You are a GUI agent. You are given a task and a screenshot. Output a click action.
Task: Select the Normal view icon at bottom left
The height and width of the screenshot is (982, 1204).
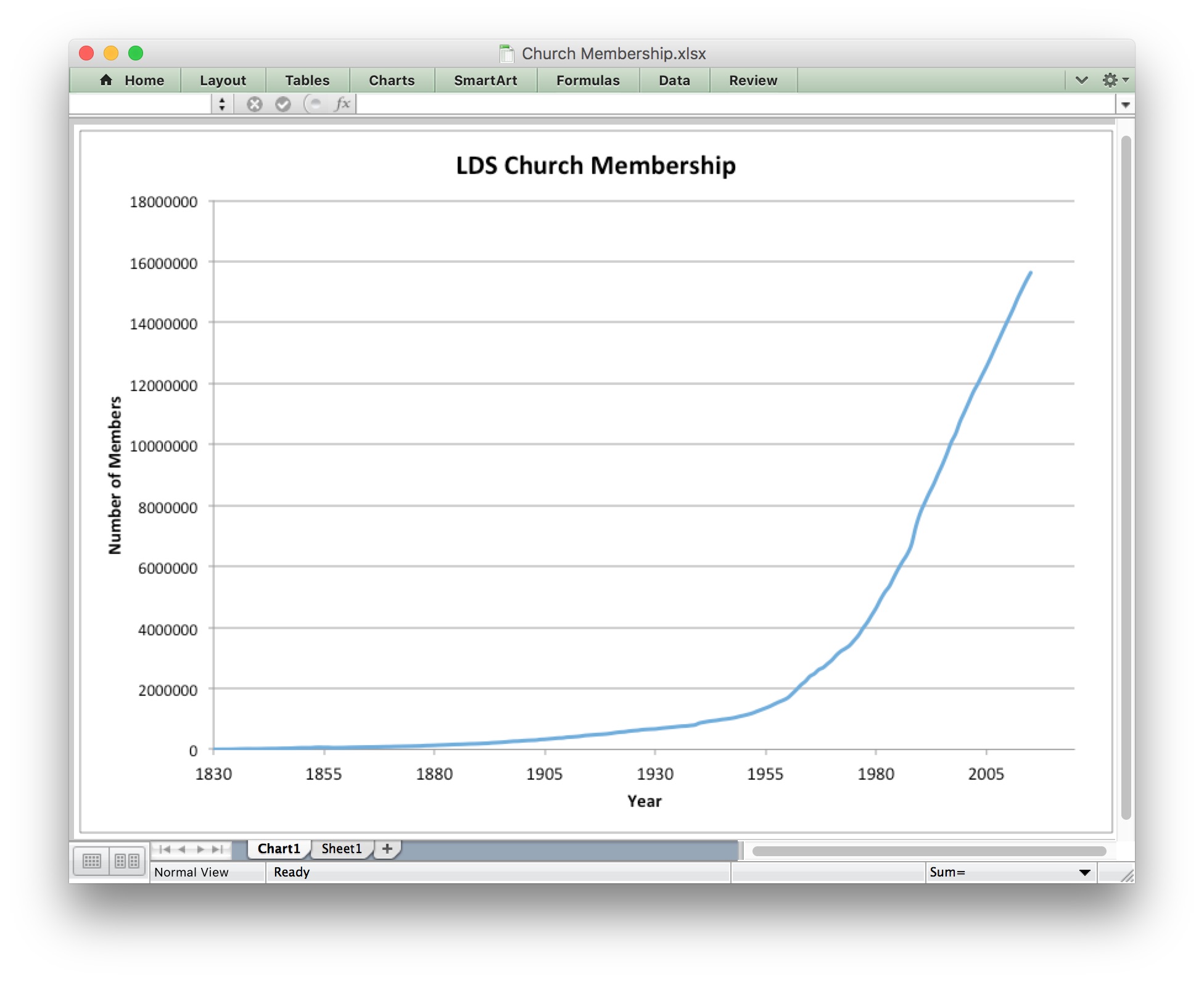click(92, 860)
